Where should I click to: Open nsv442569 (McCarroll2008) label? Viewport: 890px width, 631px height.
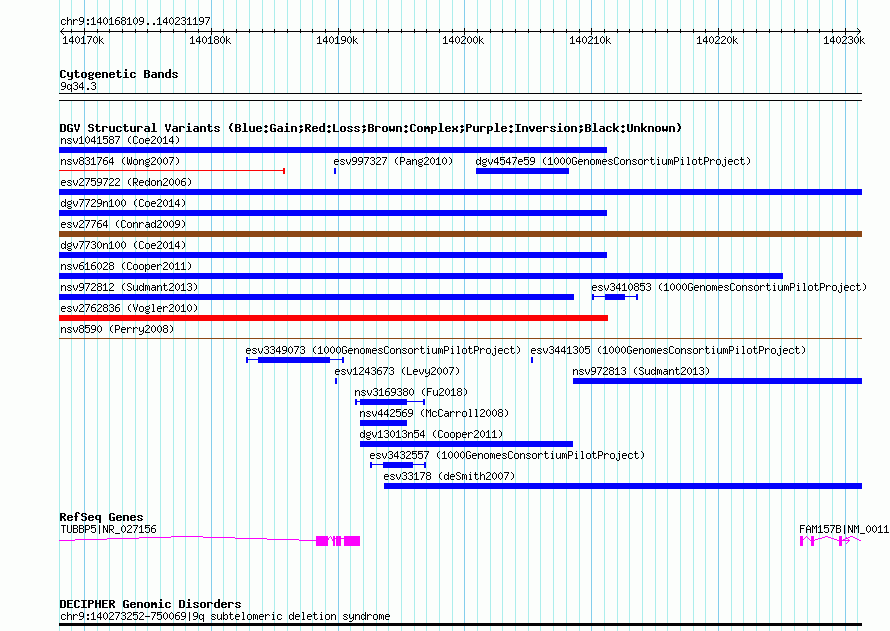(x=434, y=413)
